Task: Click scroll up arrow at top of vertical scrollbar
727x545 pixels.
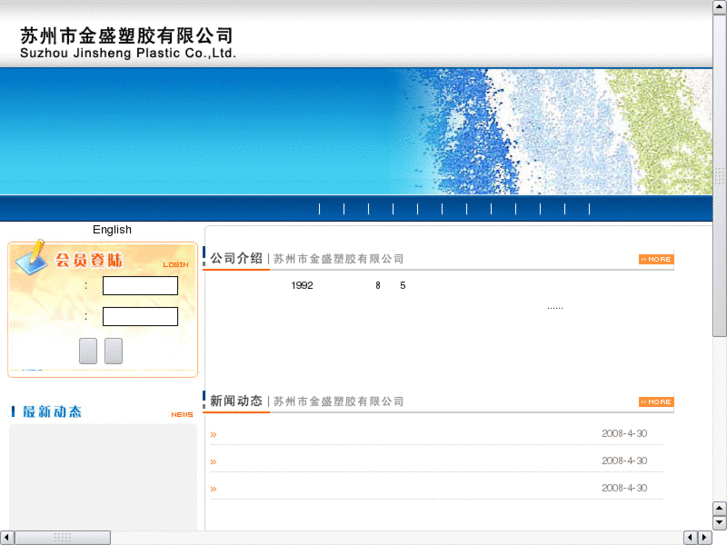Action: [x=720, y=7]
